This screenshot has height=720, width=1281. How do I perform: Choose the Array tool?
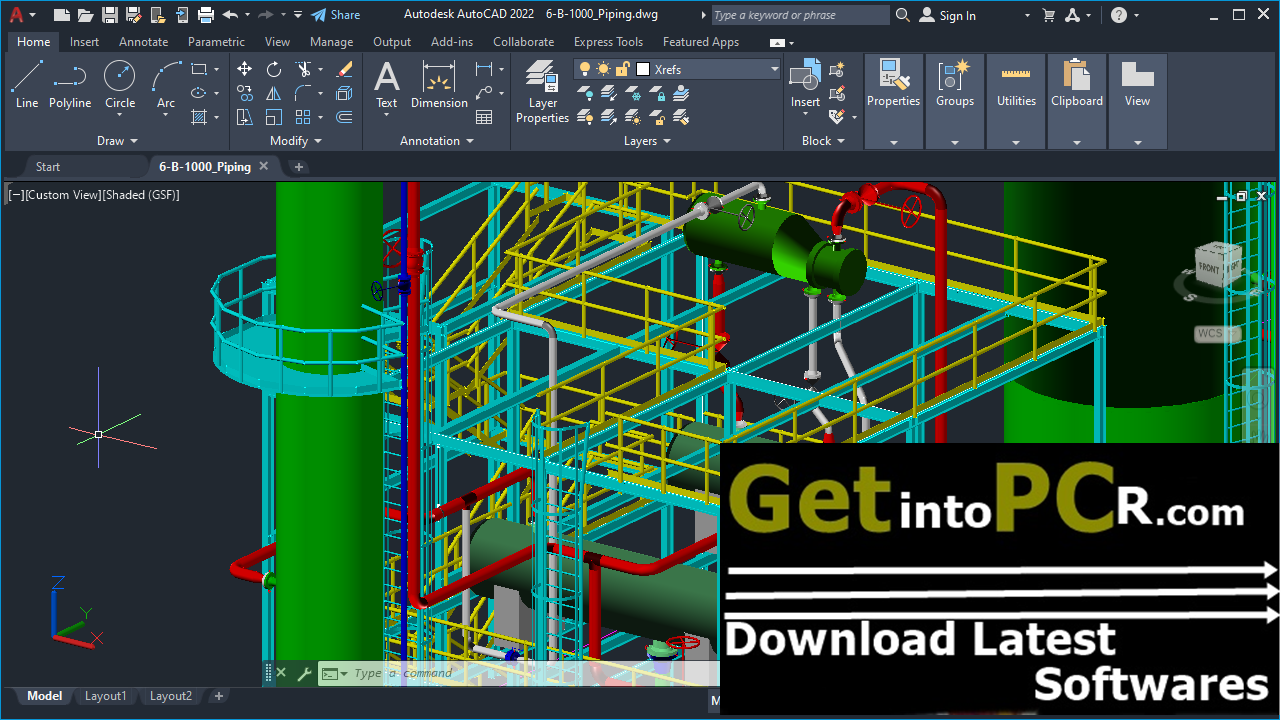[303, 117]
